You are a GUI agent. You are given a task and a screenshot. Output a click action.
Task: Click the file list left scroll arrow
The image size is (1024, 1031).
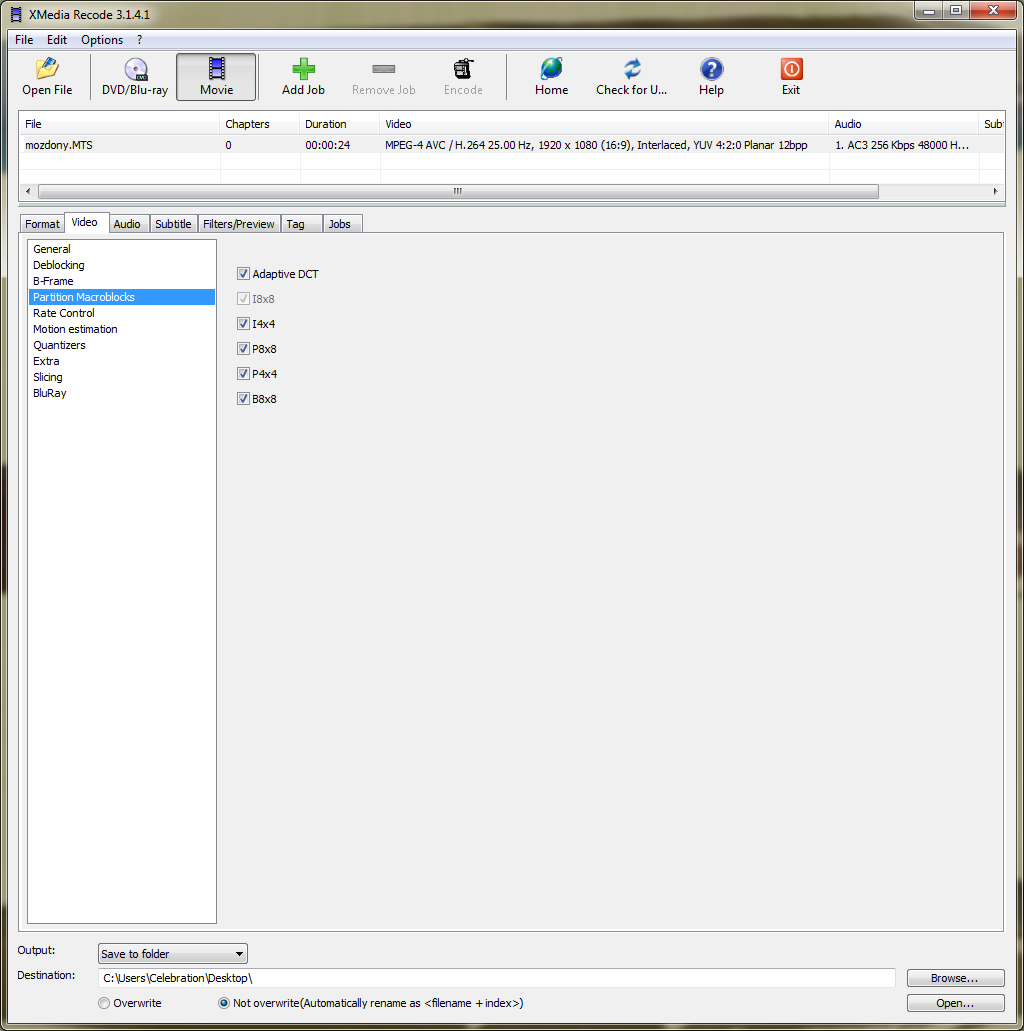click(28, 191)
